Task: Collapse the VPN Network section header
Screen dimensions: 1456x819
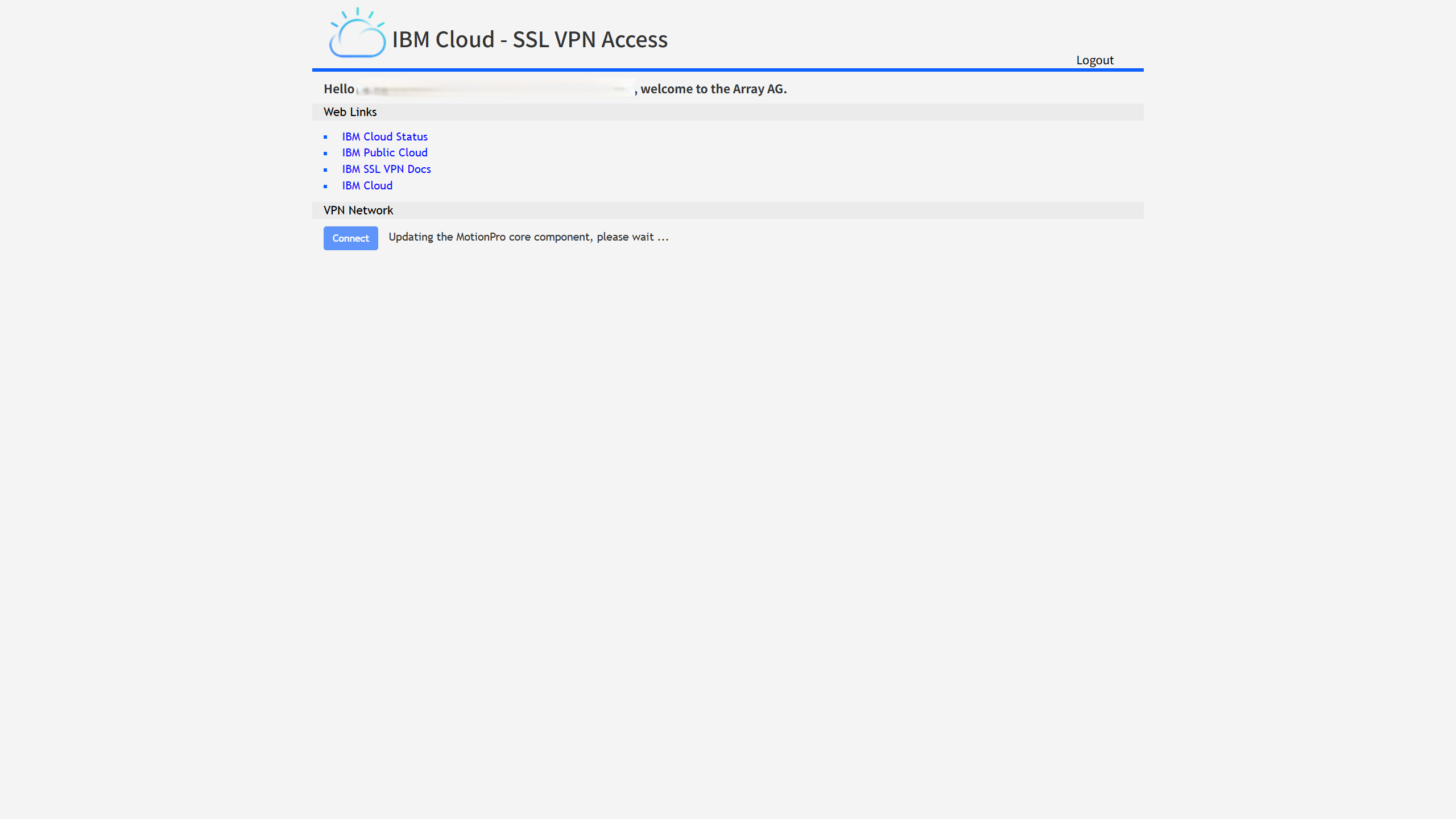Action: tap(358, 210)
